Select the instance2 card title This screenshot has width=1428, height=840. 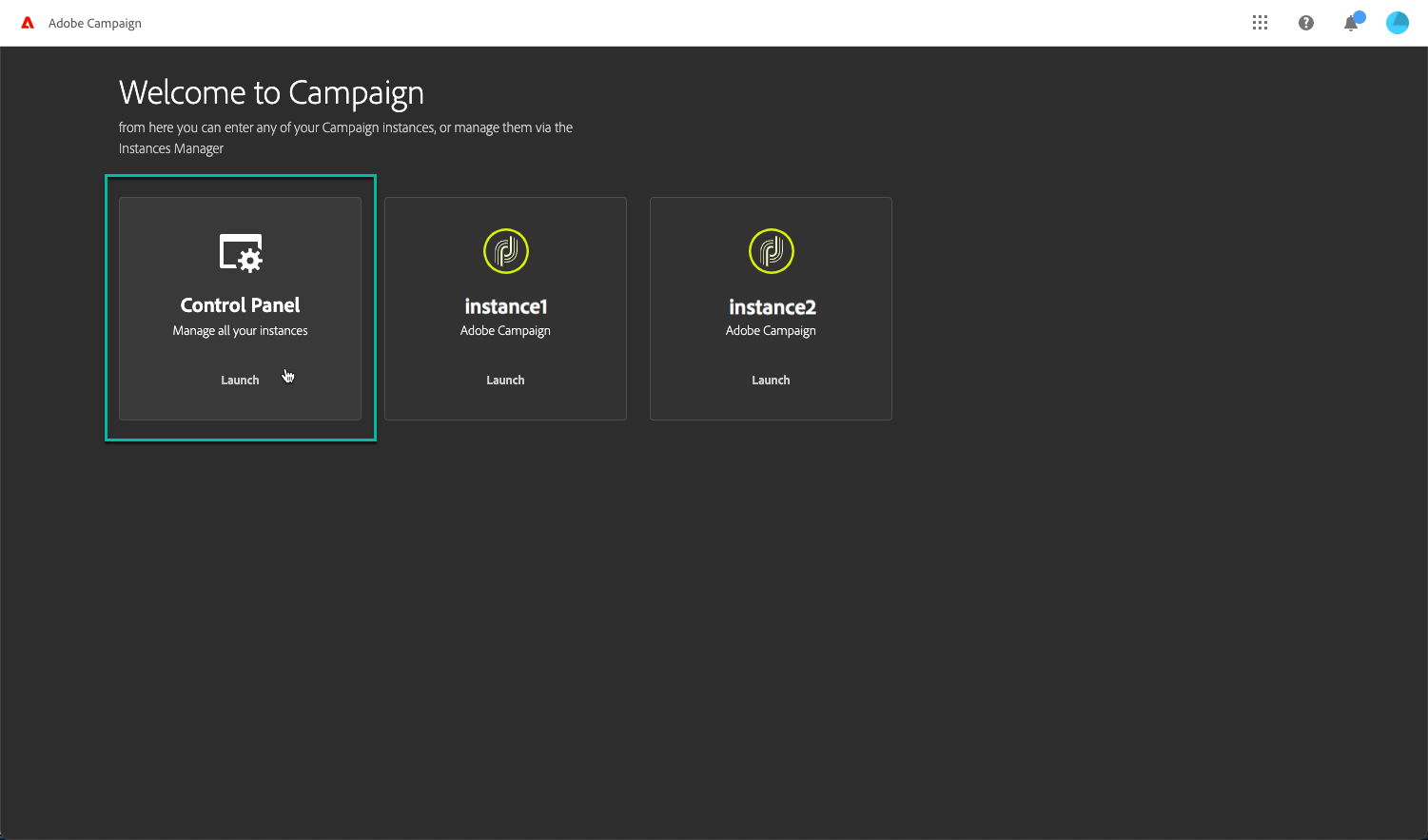click(x=772, y=306)
